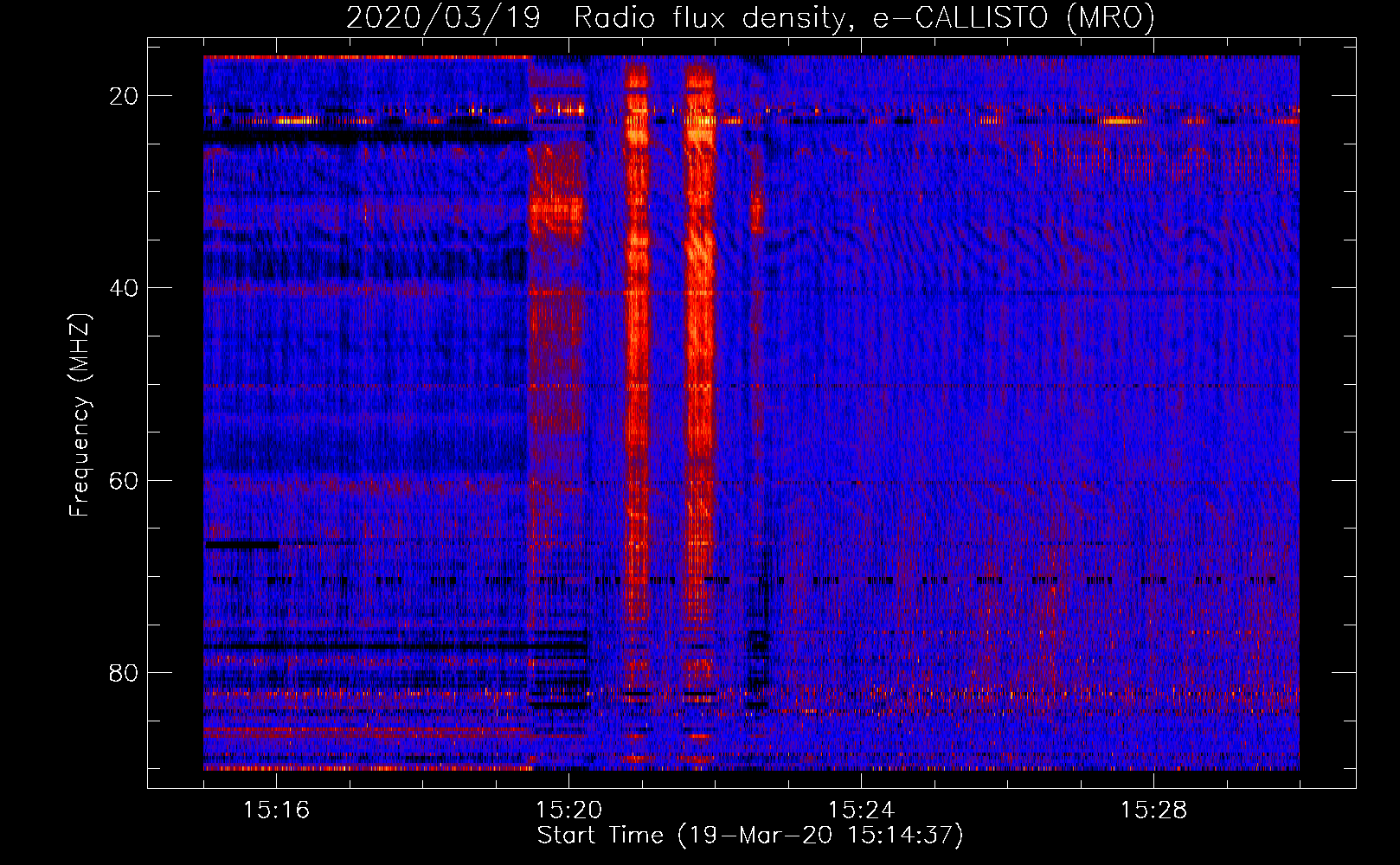Click the '60' frequency tick label
The image size is (1400, 865).
(125, 480)
